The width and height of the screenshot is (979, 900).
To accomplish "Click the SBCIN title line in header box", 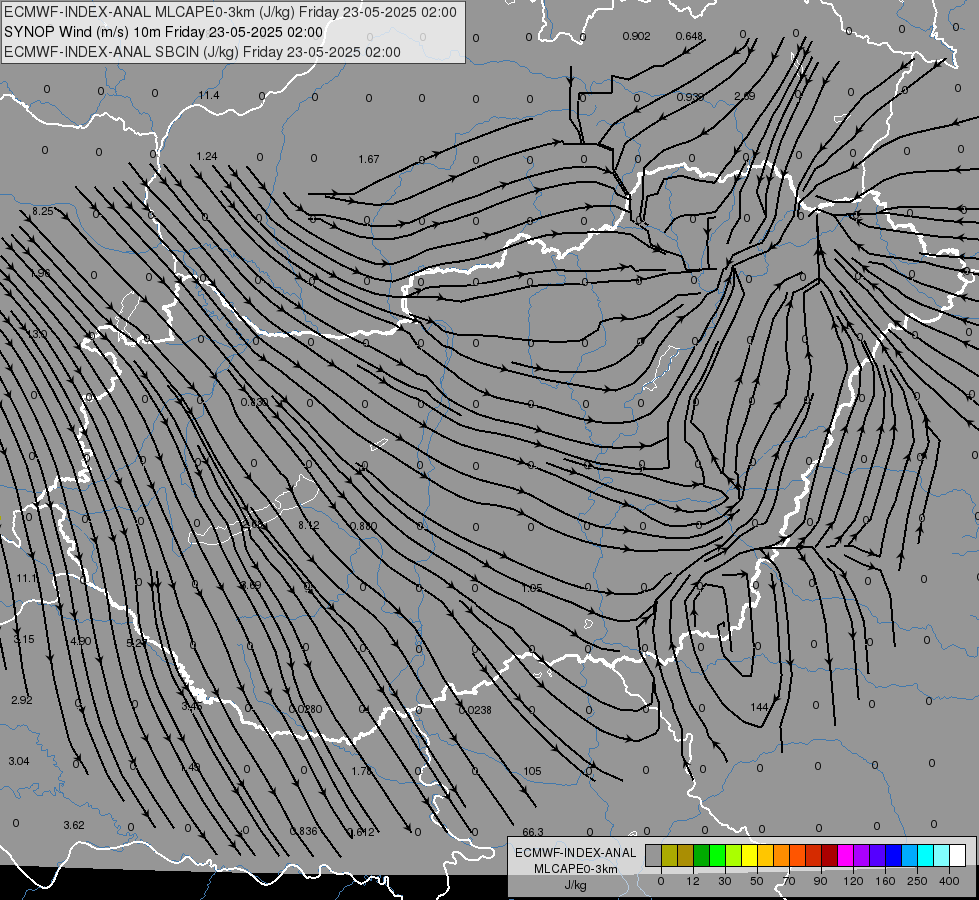I will point(202,52).
